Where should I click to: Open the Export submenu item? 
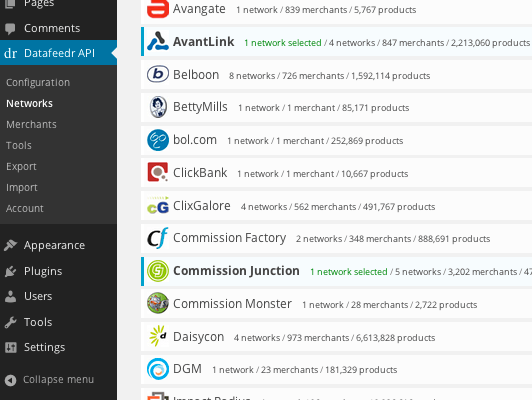pyautogui.click(x=21, y=167)
